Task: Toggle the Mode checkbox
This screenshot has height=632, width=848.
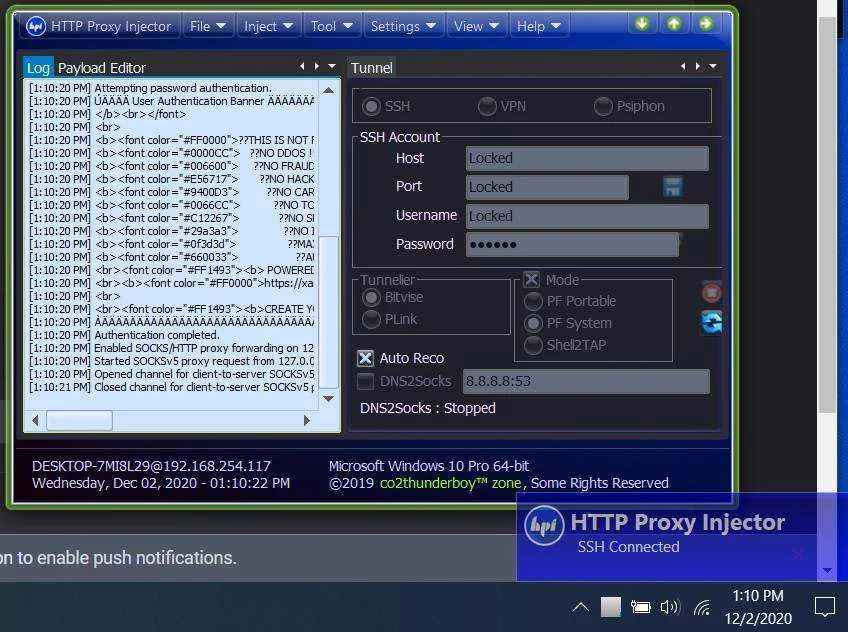Action: tap(531, 280)
